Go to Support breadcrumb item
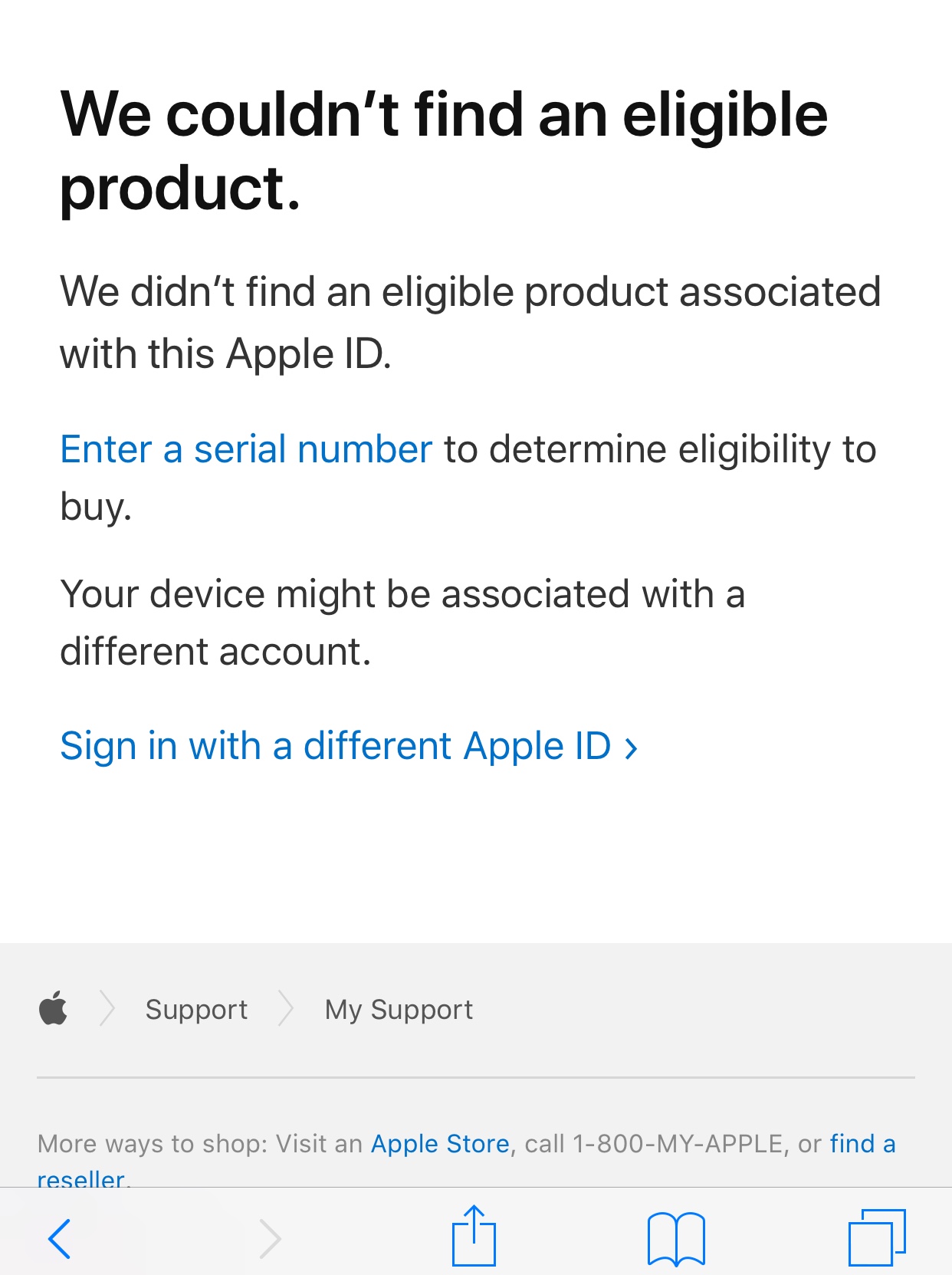Viewport: 952px width, 1275px height. [196, 1010]
